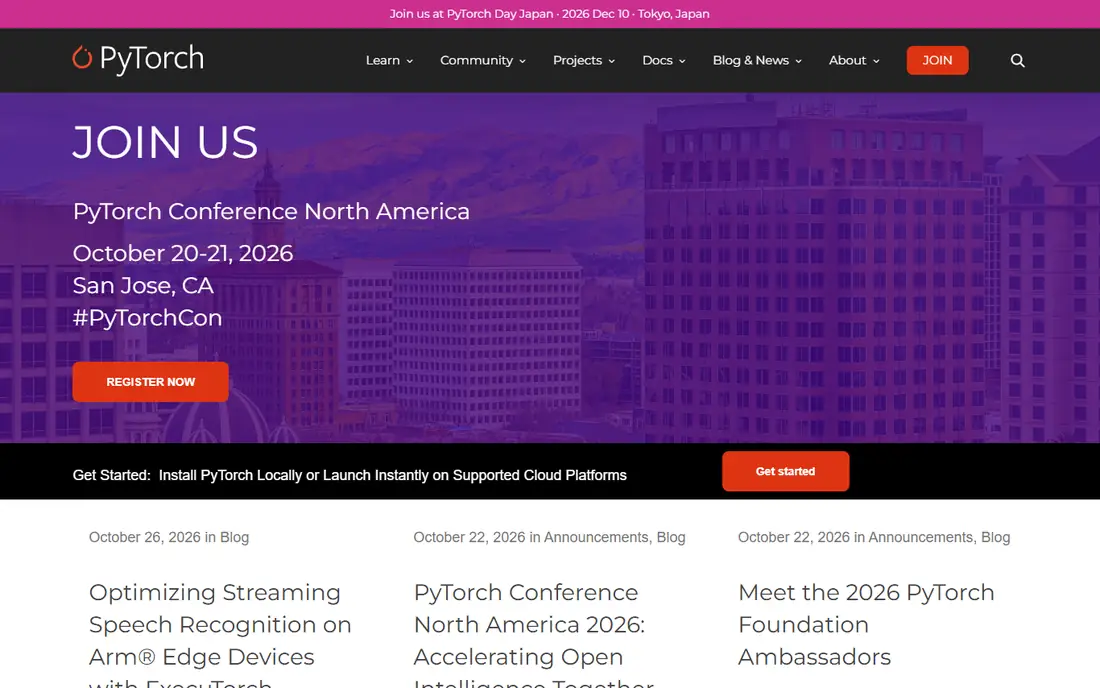
Task: Click the San Jose, CA location text
Action: pos(143,285)
